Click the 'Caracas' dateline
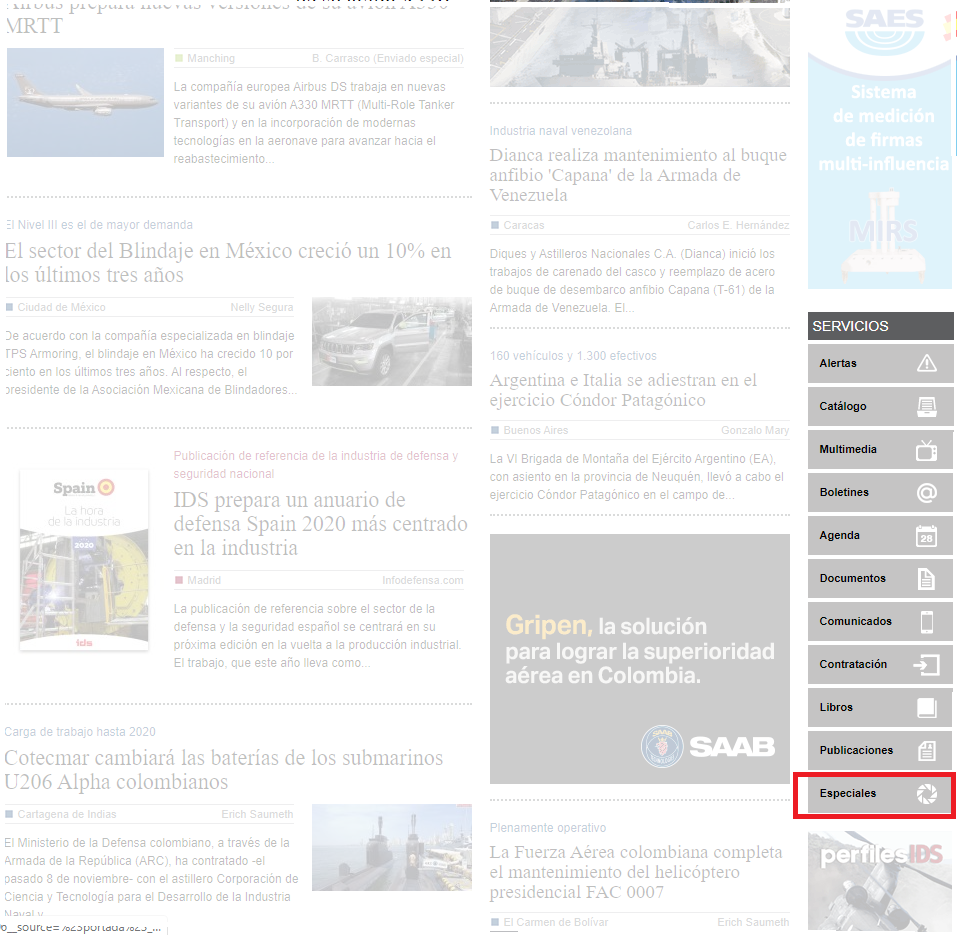This screenshot has width=957, height=935. click(524, 225)
